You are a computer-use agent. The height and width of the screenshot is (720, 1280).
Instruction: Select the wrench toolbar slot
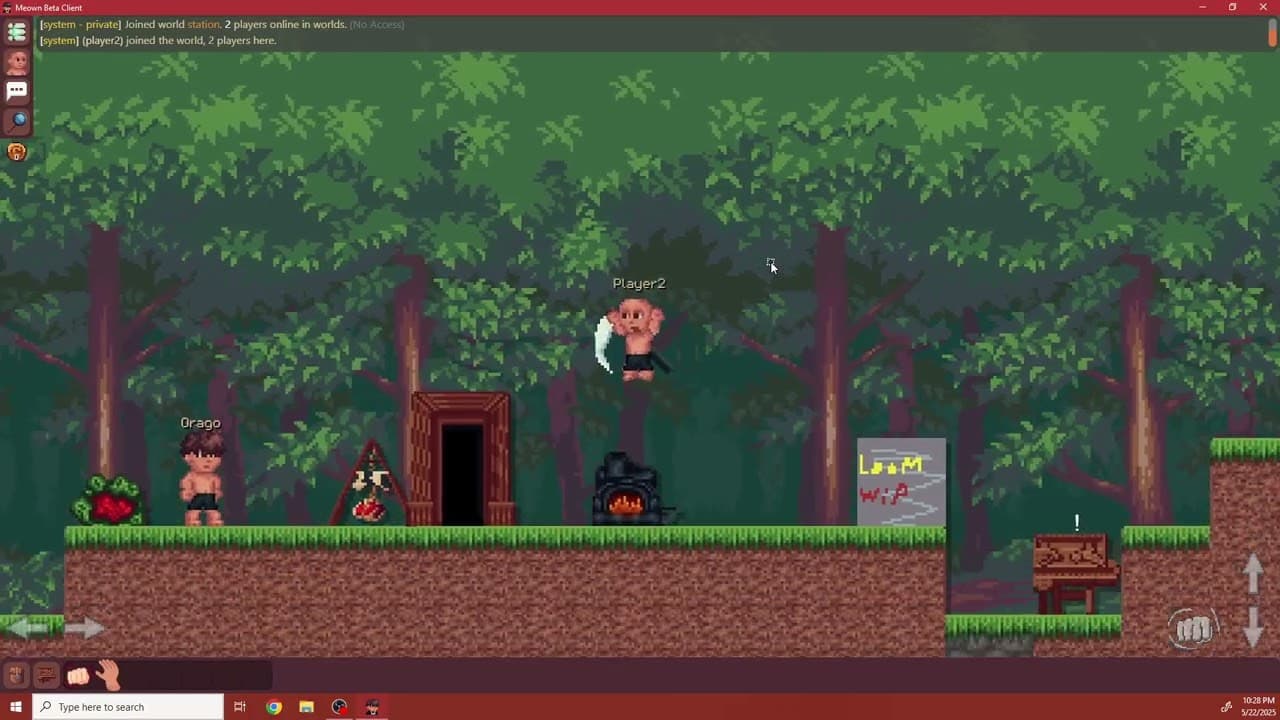46,675
